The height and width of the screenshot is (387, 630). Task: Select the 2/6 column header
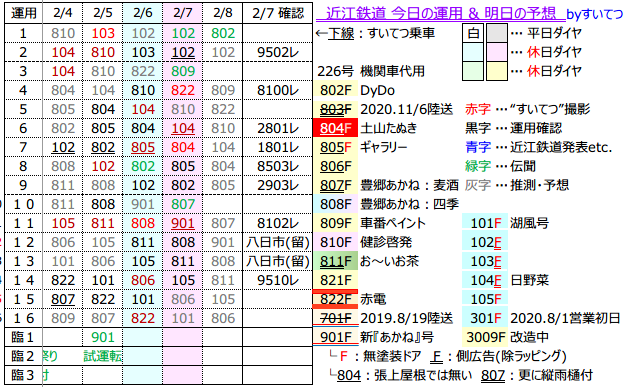tap(143, 13)
